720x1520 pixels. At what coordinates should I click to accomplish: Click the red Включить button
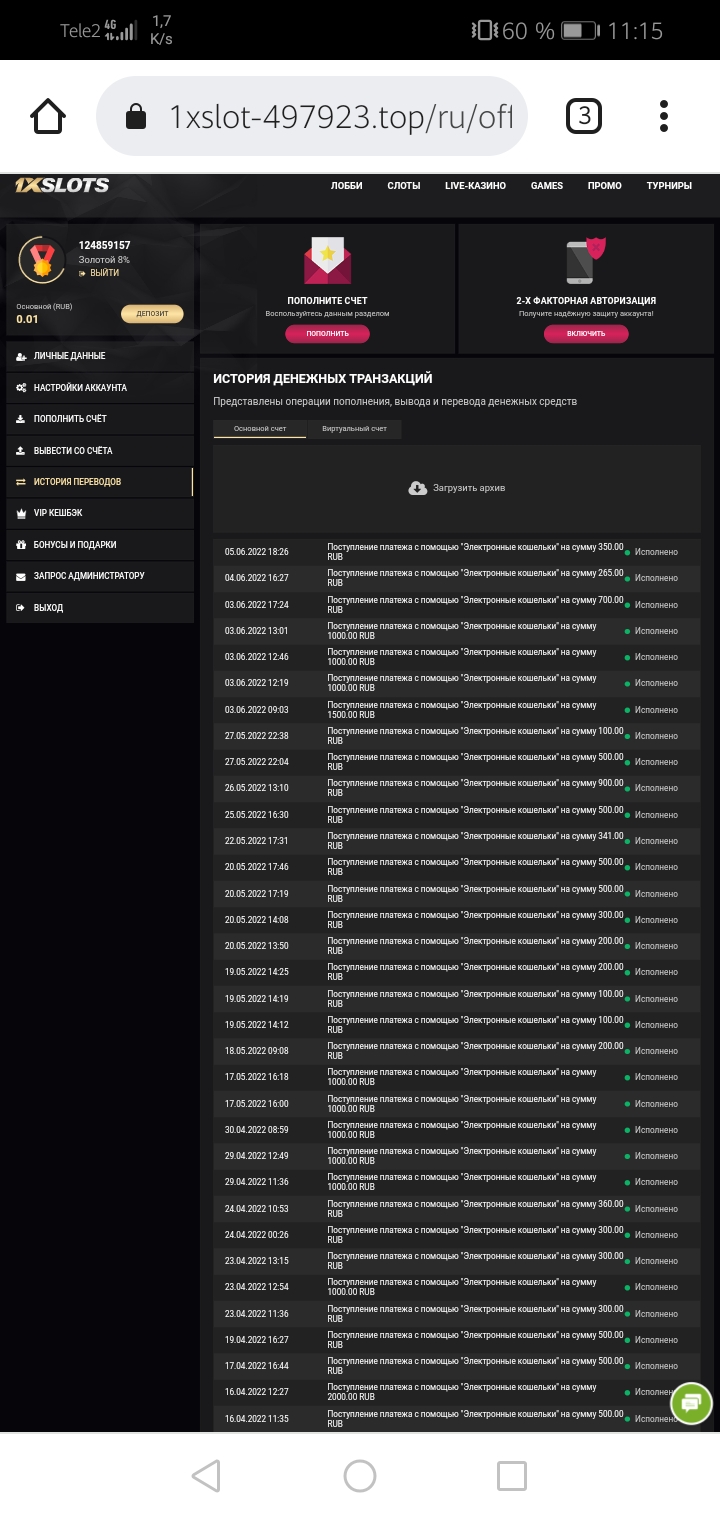coord(586,333)
